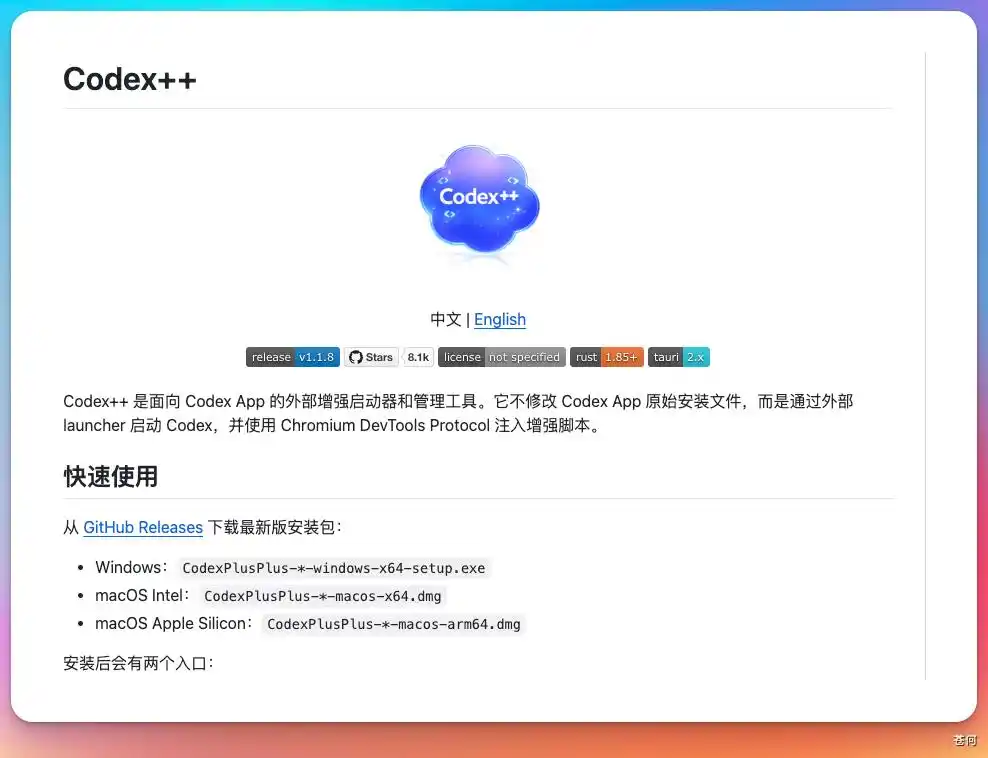Image resolution: width=988 pixels, height=758 pixels.
Task: Click the tauri 2.x badge
Action: [679, 357]
